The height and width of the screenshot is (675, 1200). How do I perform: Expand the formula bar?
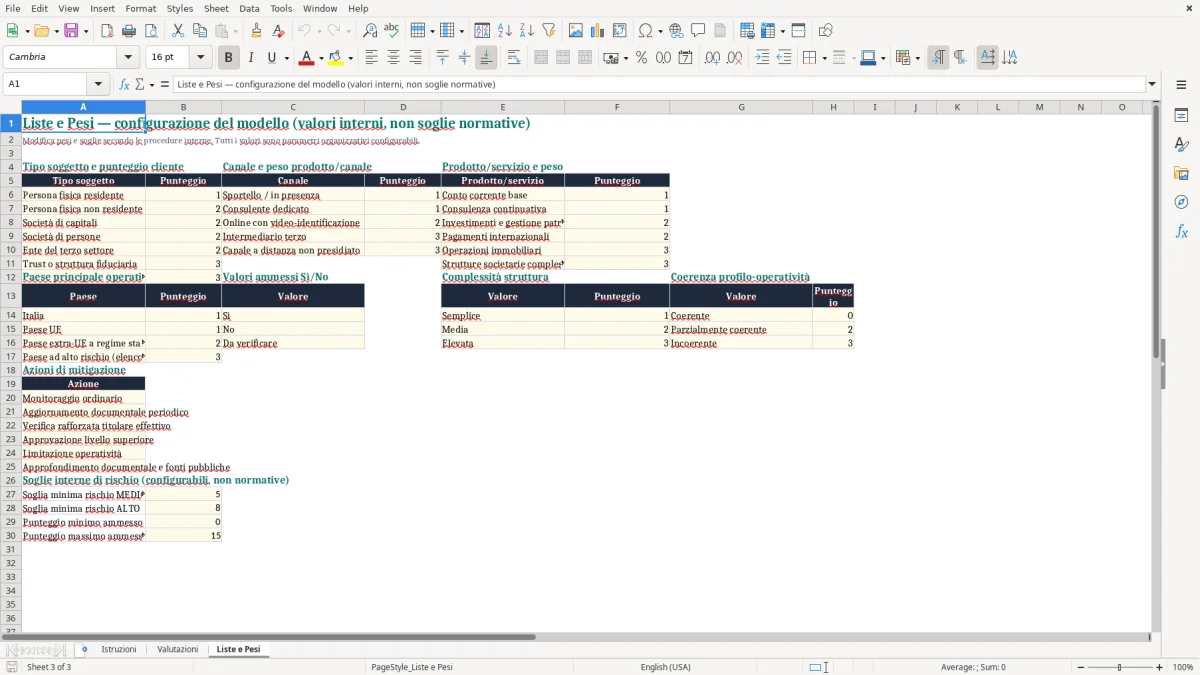1152,84
